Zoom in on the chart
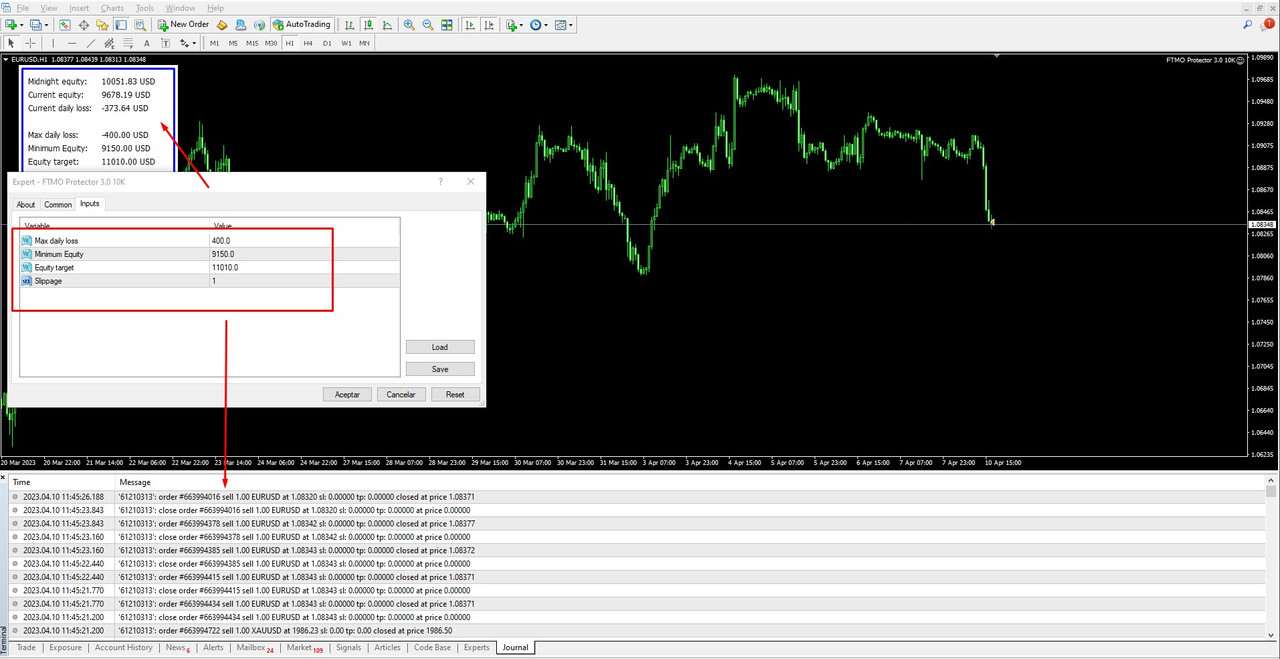1280x659 pixels. pos(409,24)
